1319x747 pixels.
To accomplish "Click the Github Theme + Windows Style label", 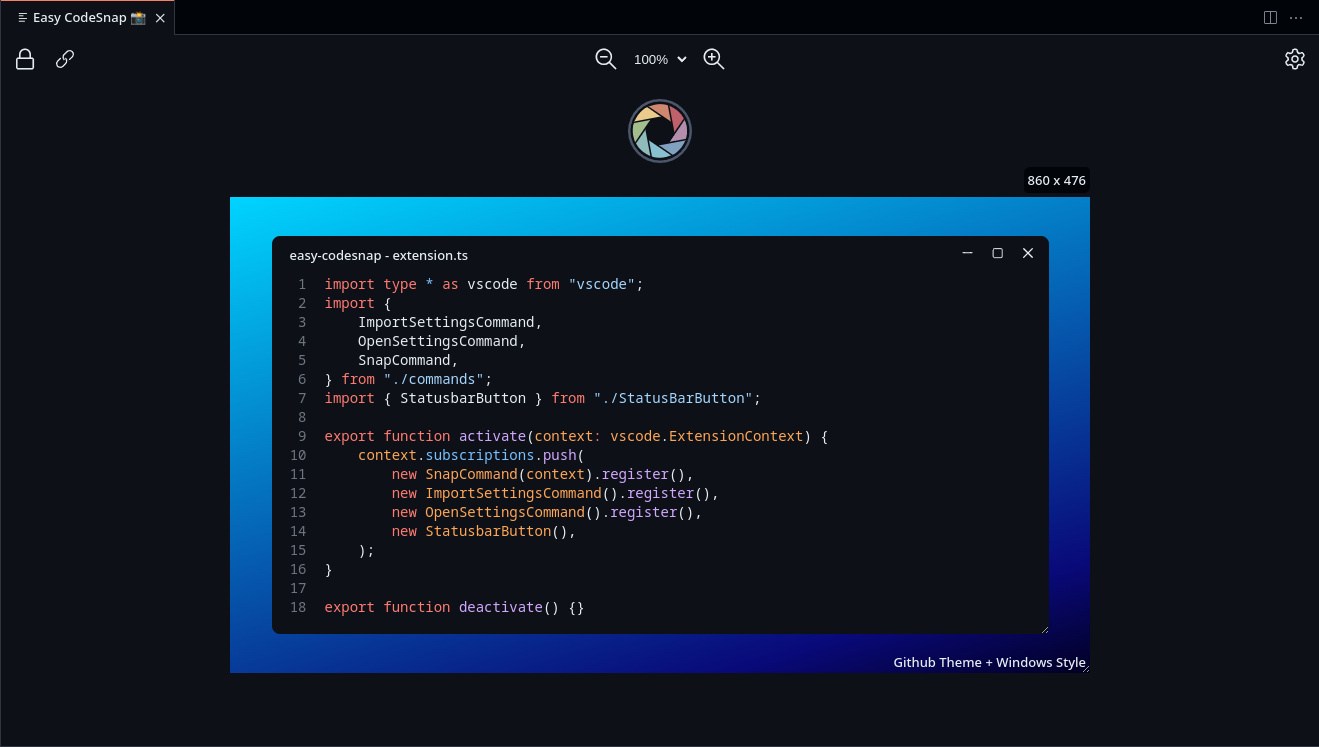I will (x=988, y=662).
